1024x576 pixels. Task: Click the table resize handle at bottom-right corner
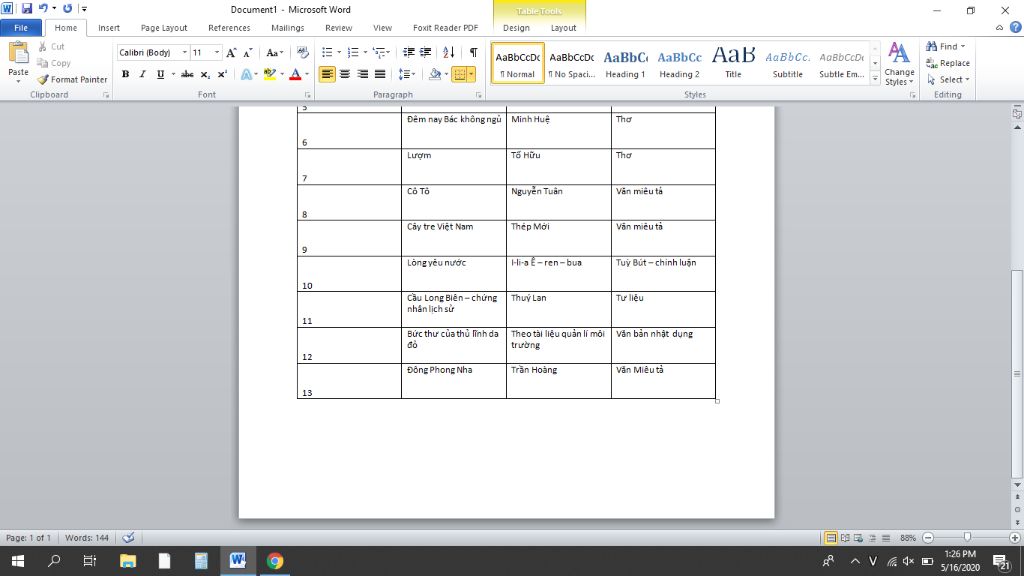(x=717, y=401)
